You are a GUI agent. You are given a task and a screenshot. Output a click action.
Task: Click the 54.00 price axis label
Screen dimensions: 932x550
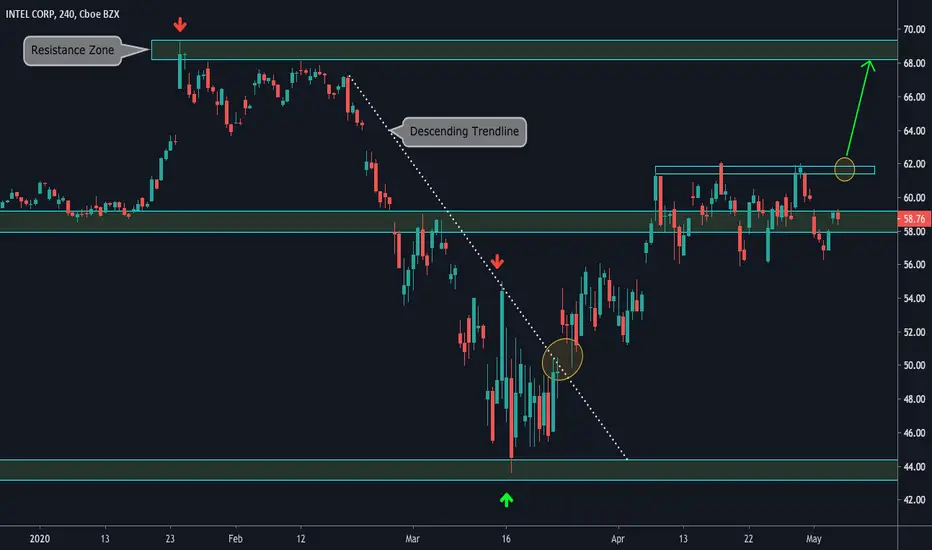pyautogui.click(x=914, y=298)
